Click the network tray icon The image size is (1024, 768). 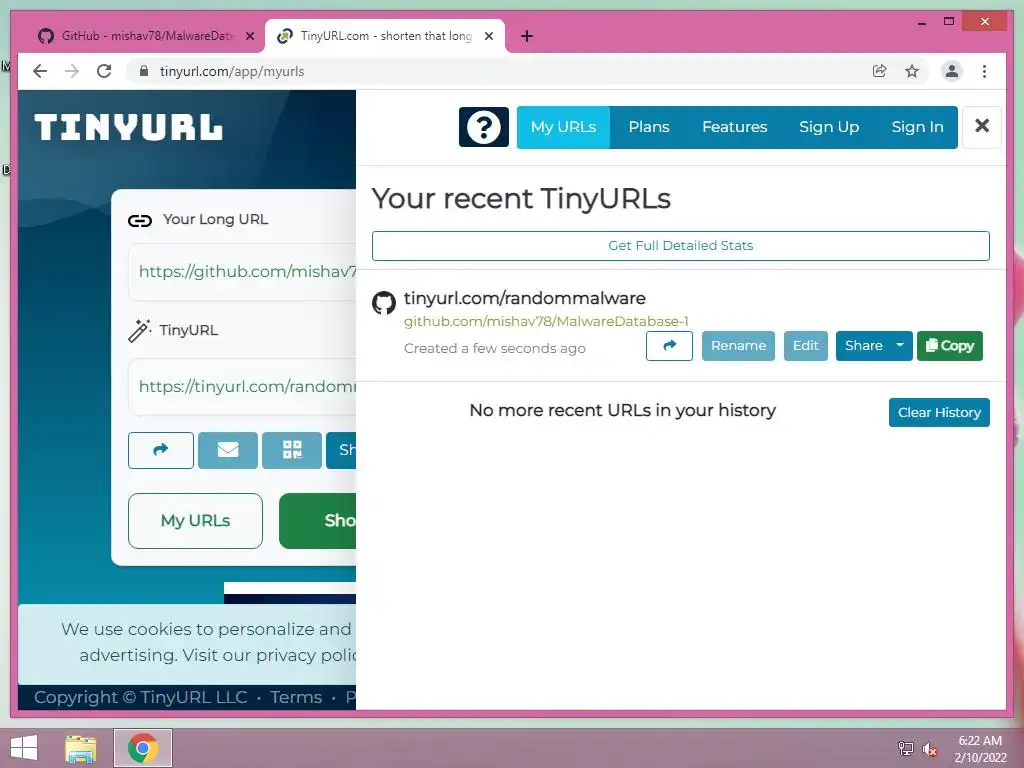906,748
